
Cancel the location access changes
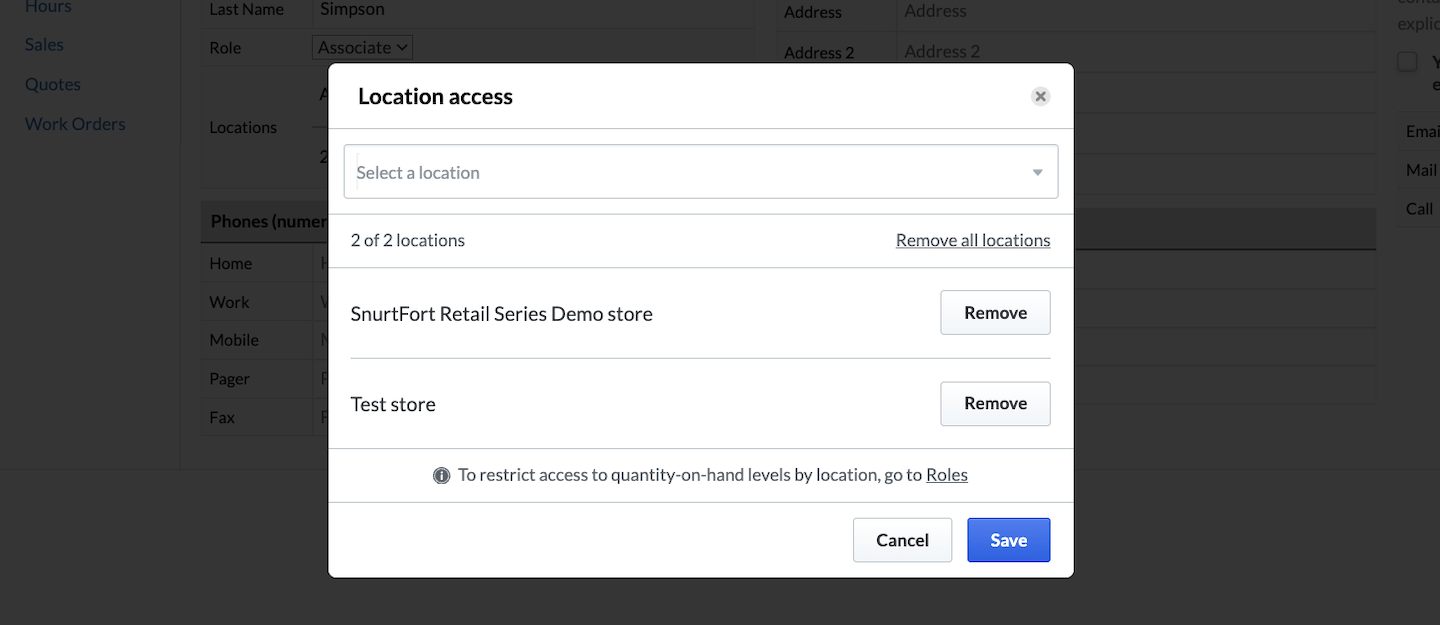[x=902, y=540]
